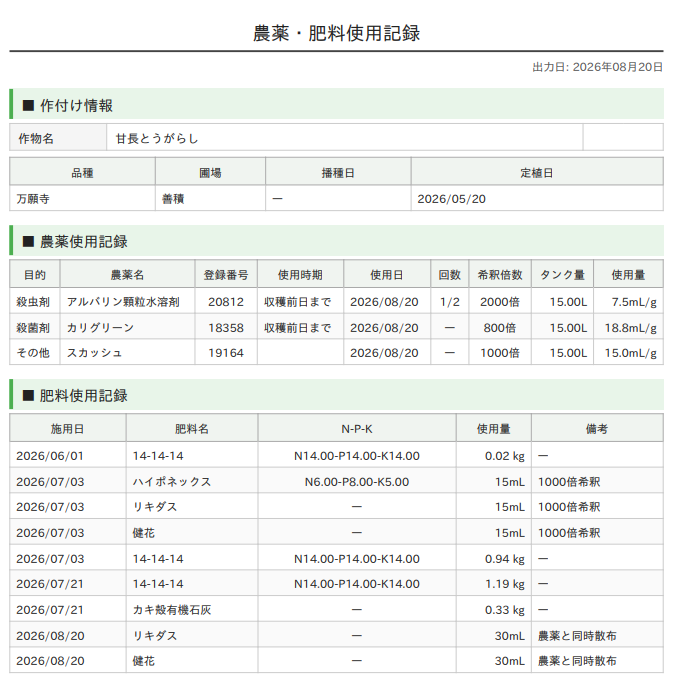This screenshot has height=683, width=674.
Task: Click registration number 19164
Action: point(226,353)
